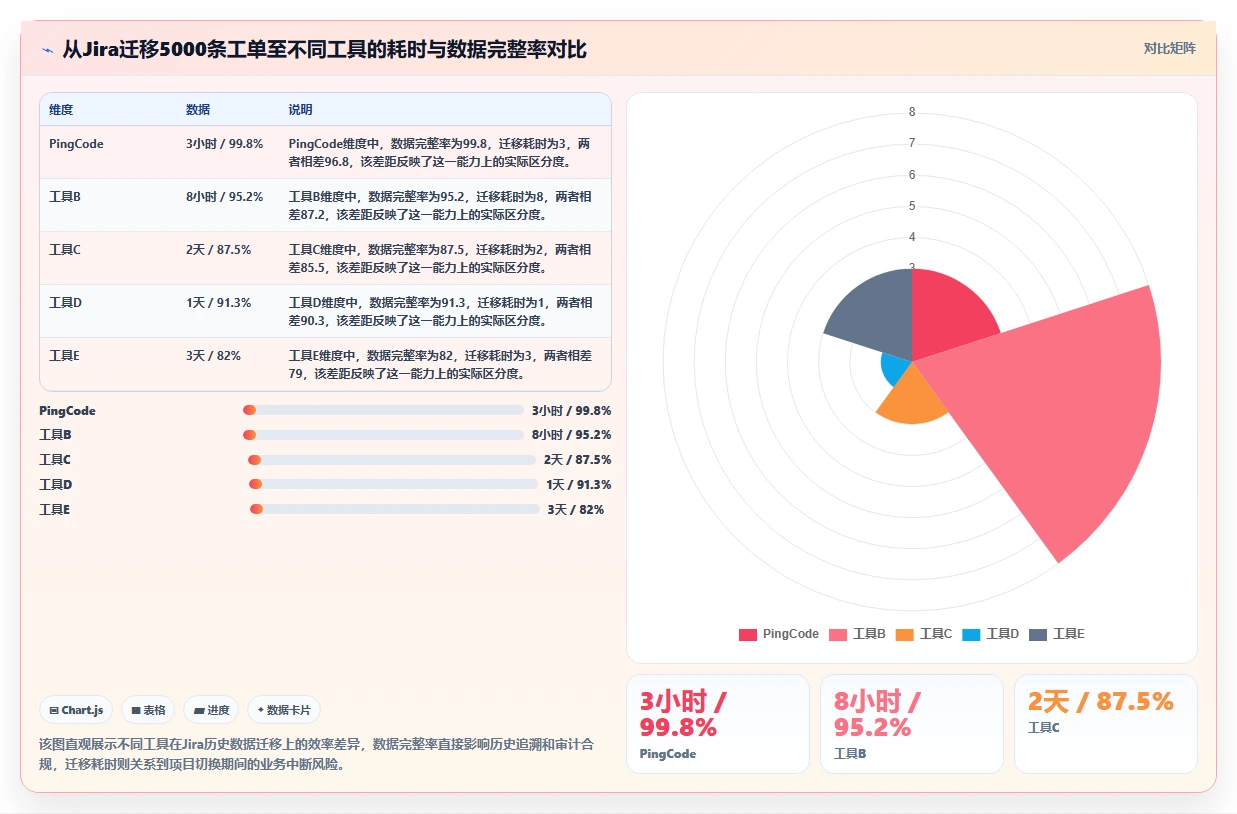The image size is (1237, 814).
Task: Toggle 工具D legend swatch in chart
Action: (x=971, y=634)
